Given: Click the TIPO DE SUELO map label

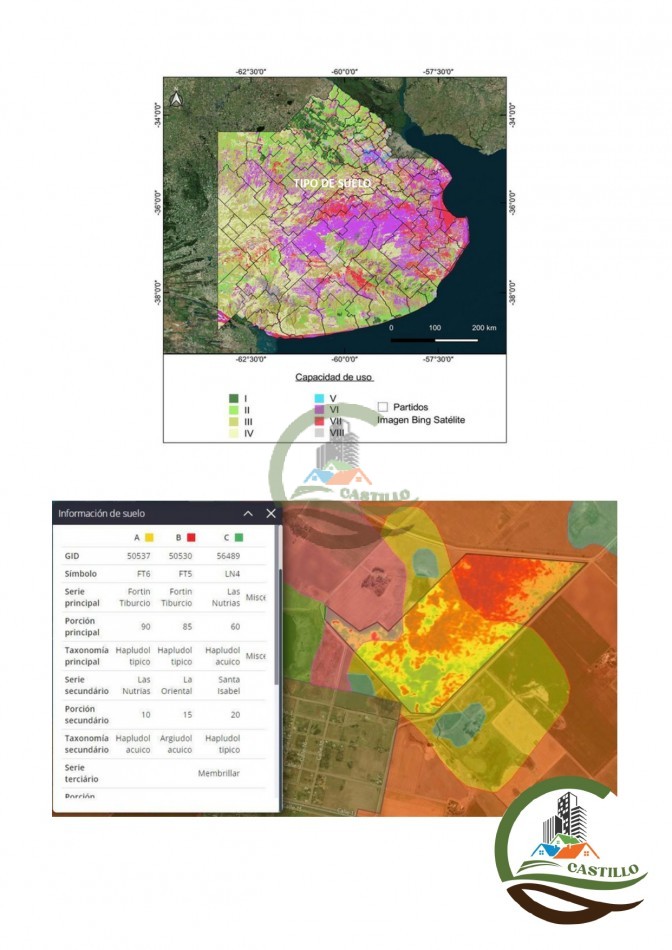Looking at the screenshot, I should point(332,184).
